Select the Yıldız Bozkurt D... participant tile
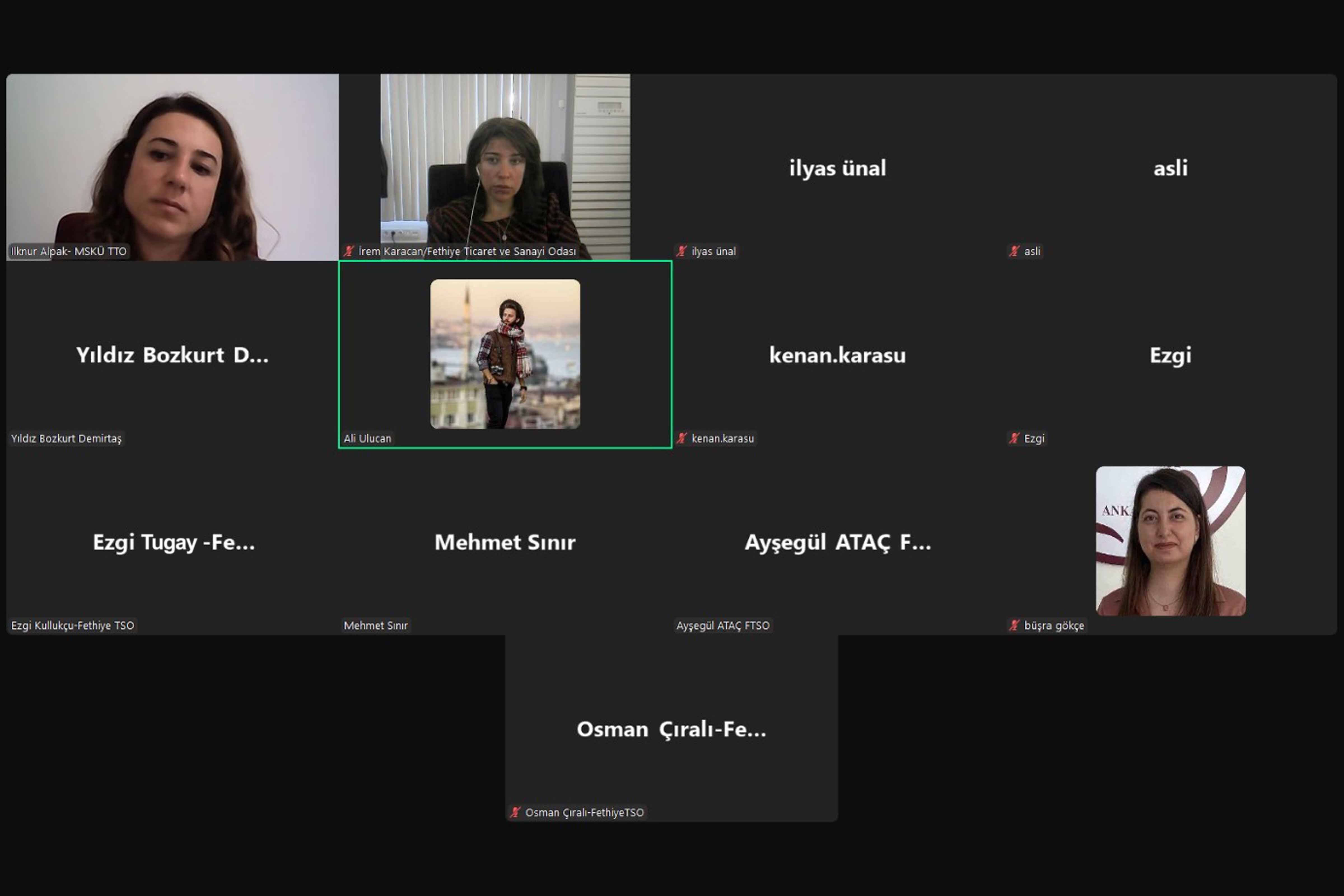Screen dimensions: 1344x896 (172, 354)
